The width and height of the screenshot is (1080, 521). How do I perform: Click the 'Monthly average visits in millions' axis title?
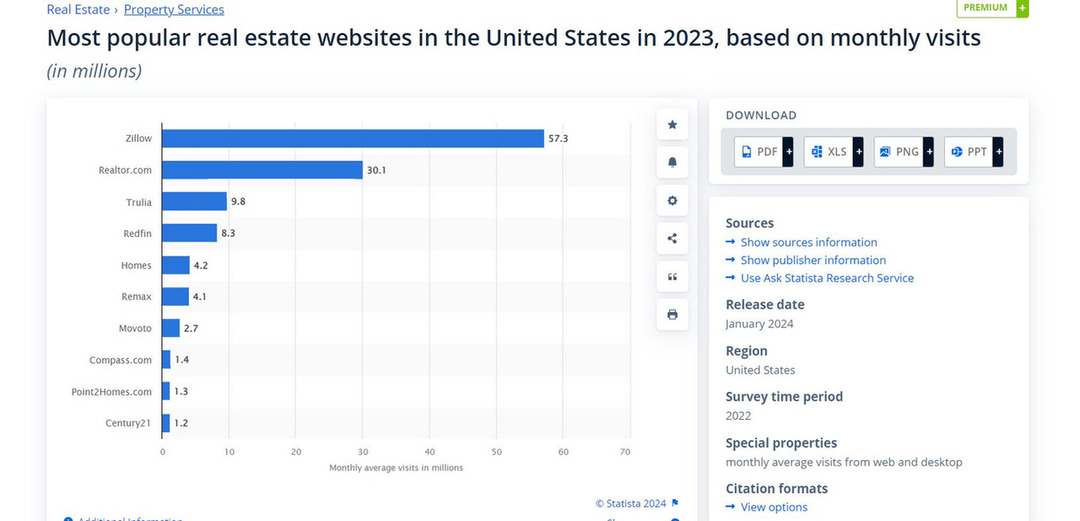point(396,467)
